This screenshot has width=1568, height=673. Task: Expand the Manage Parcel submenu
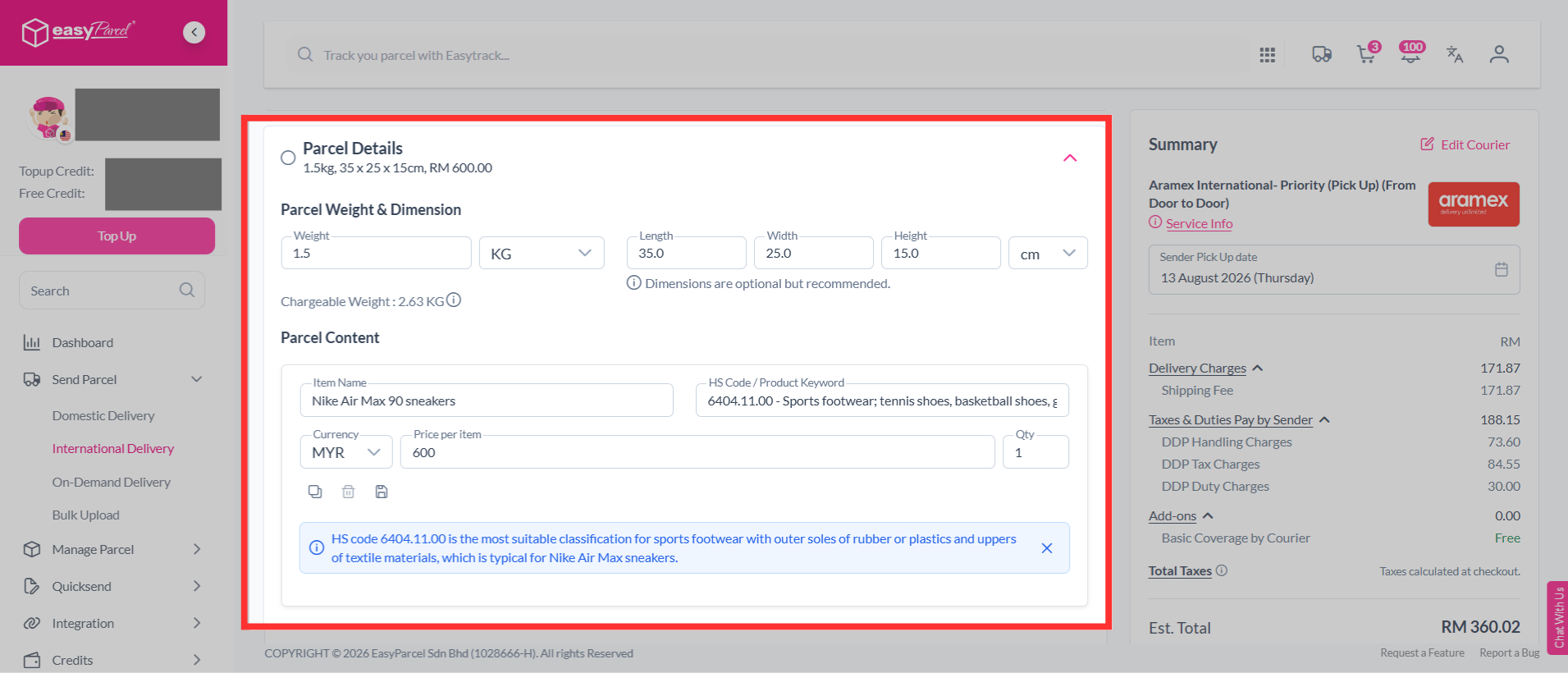click(x=197, y=549)
